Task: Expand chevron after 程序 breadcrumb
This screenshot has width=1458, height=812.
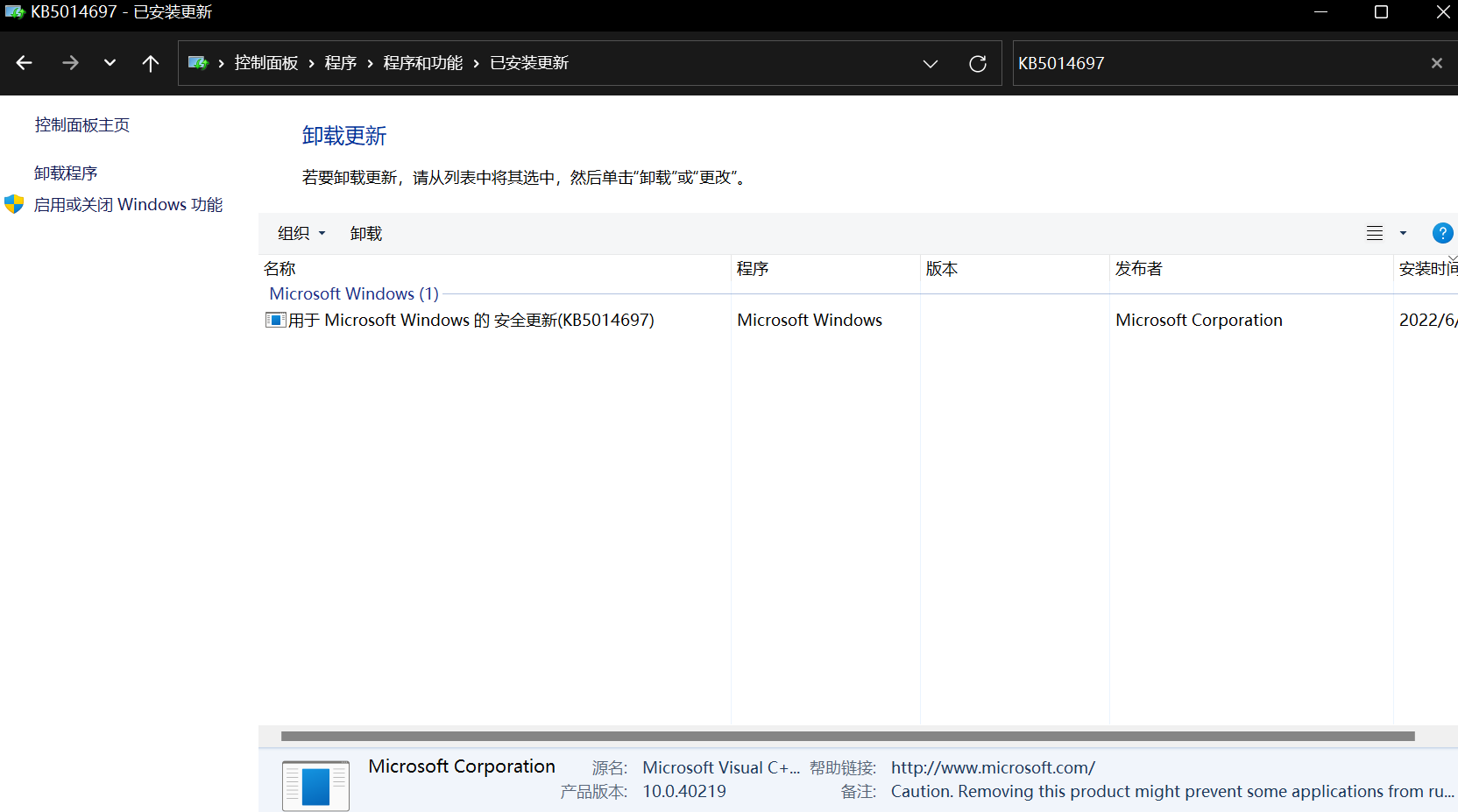Action: click(x=370, y=63)
